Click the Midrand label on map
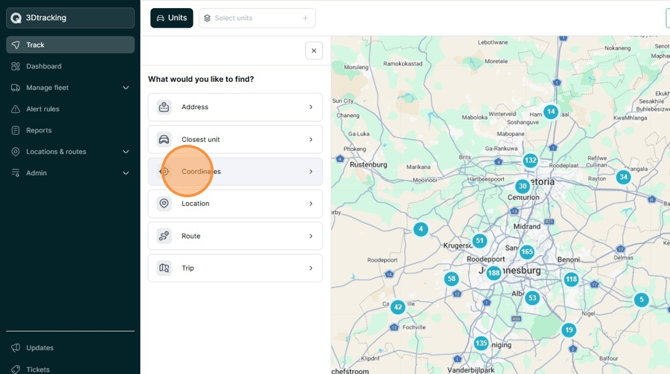 (x=527, y=226)
